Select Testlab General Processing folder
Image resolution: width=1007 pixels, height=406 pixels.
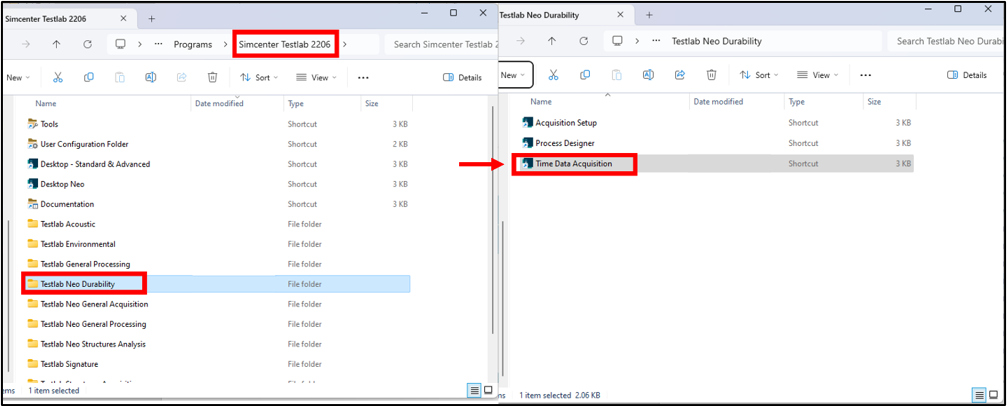79,263
